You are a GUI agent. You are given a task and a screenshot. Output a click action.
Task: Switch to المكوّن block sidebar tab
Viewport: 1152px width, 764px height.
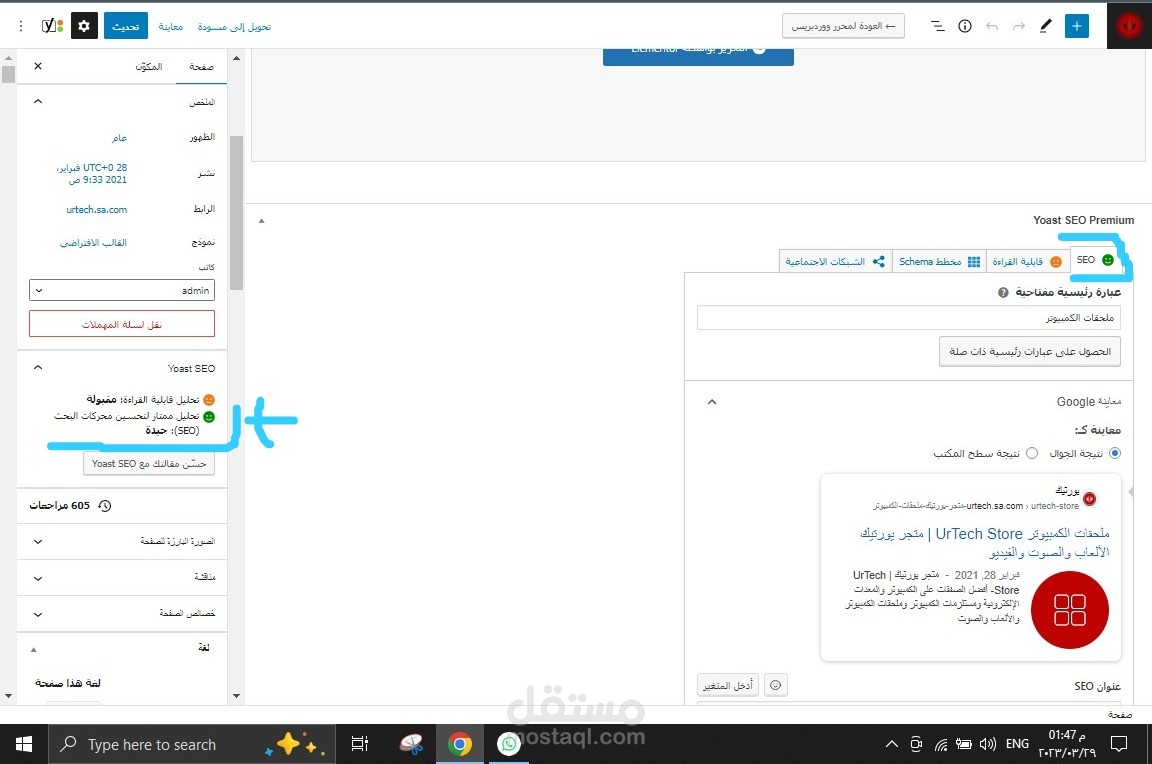148,67
